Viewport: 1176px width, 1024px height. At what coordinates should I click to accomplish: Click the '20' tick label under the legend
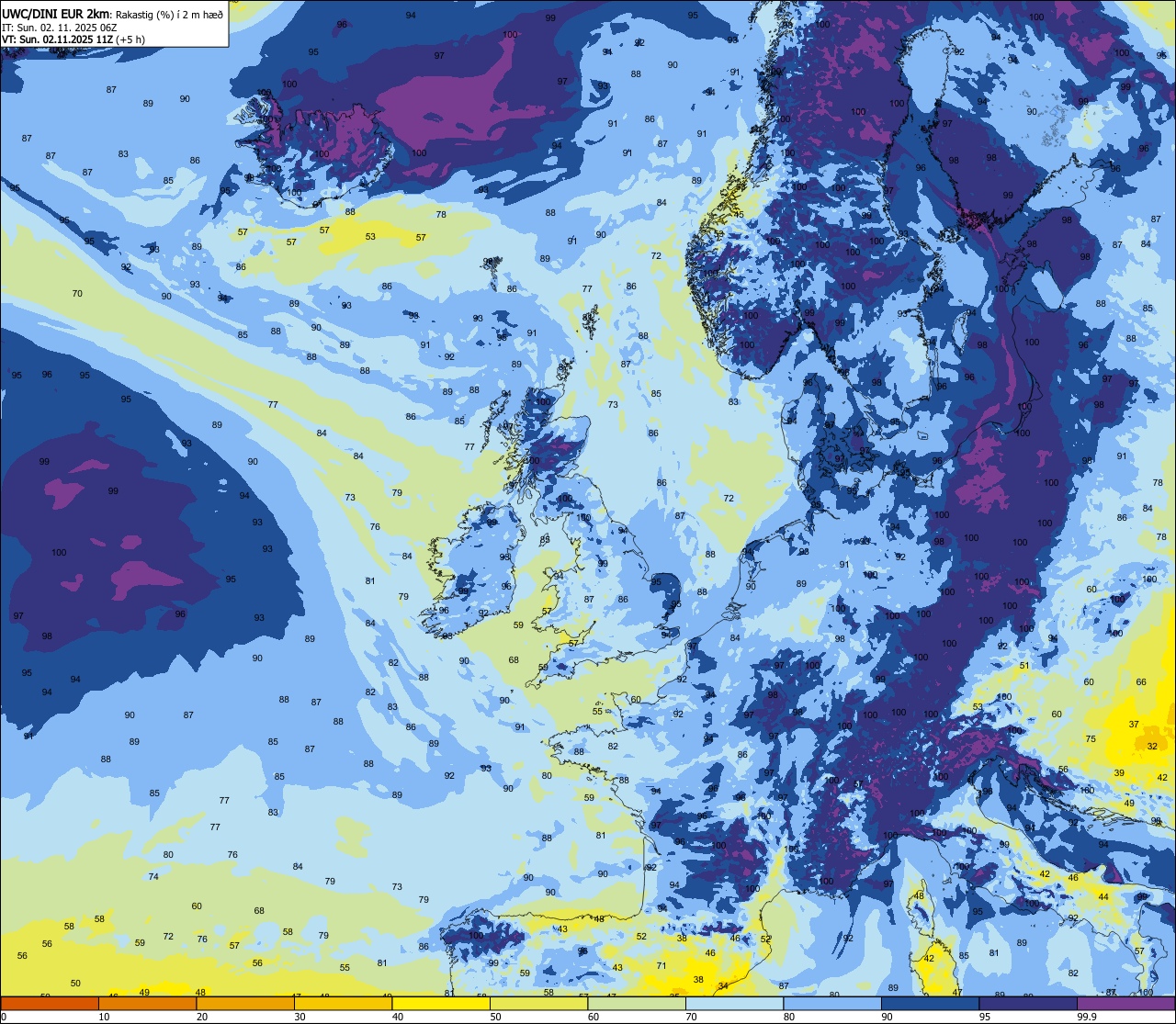202,1017
